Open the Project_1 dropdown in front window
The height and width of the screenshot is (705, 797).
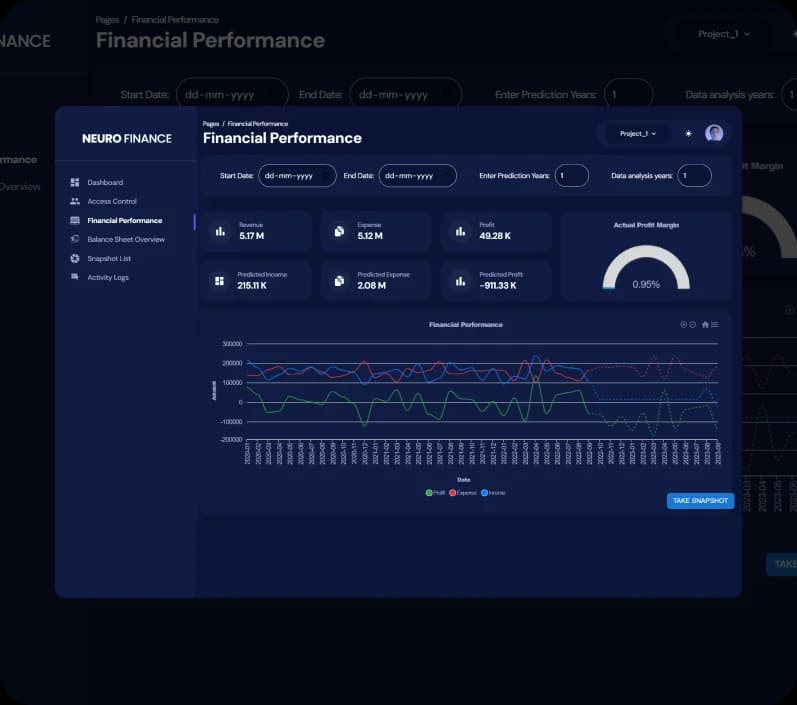(x=638, y=134)
